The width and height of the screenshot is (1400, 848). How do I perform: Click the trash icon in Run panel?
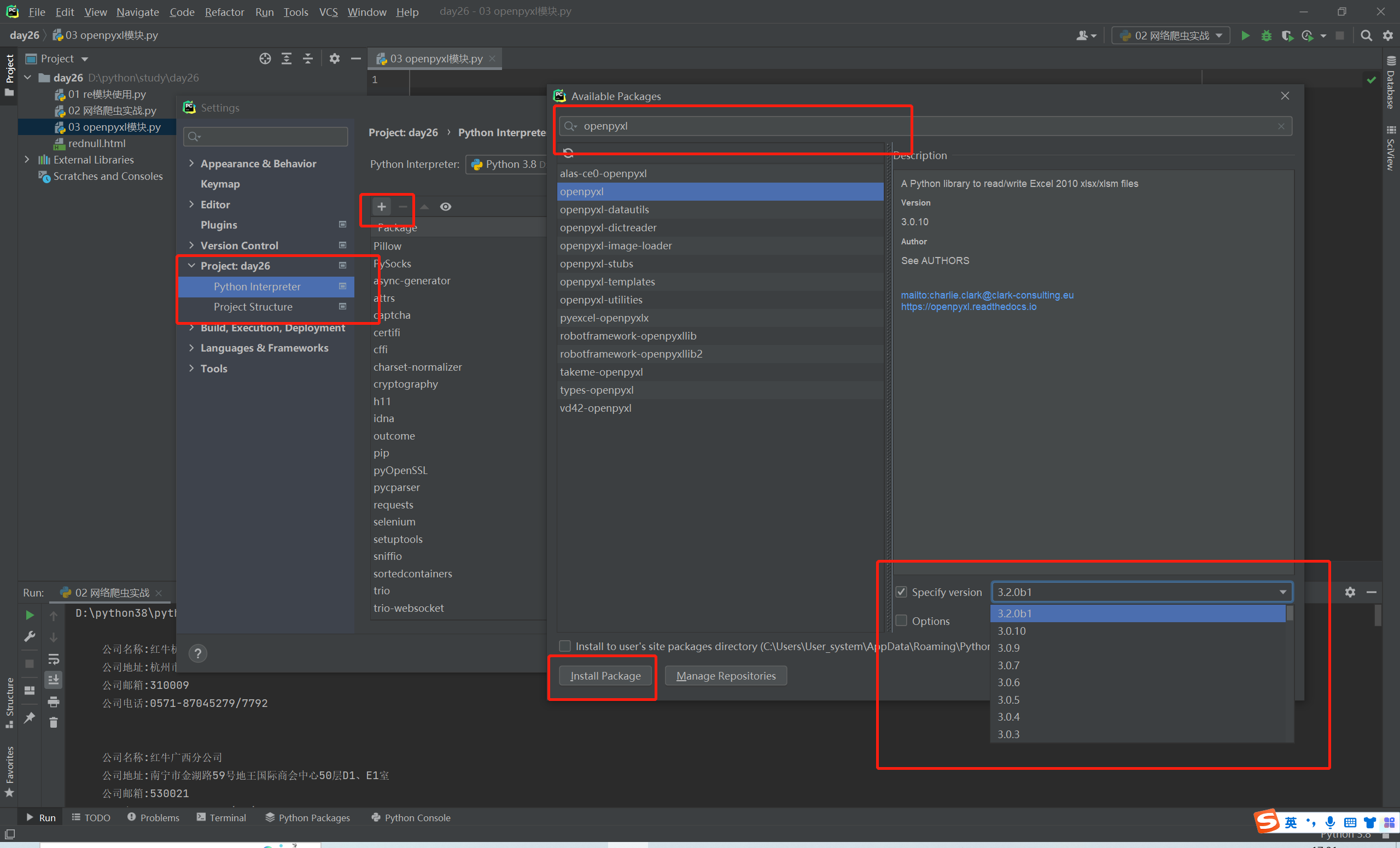(x=54, y=722)
